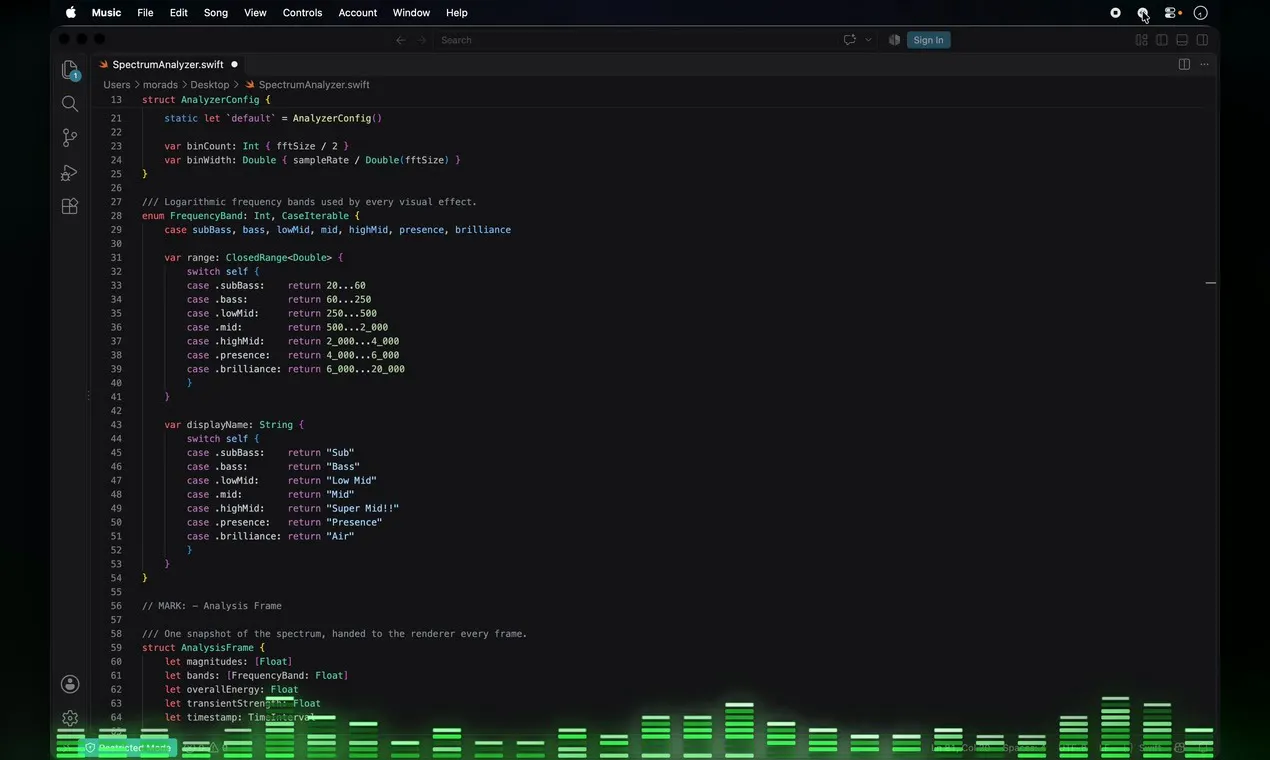Open the Run and Debug view
The height and width of the screenshot is (760, 1270).
70,173
